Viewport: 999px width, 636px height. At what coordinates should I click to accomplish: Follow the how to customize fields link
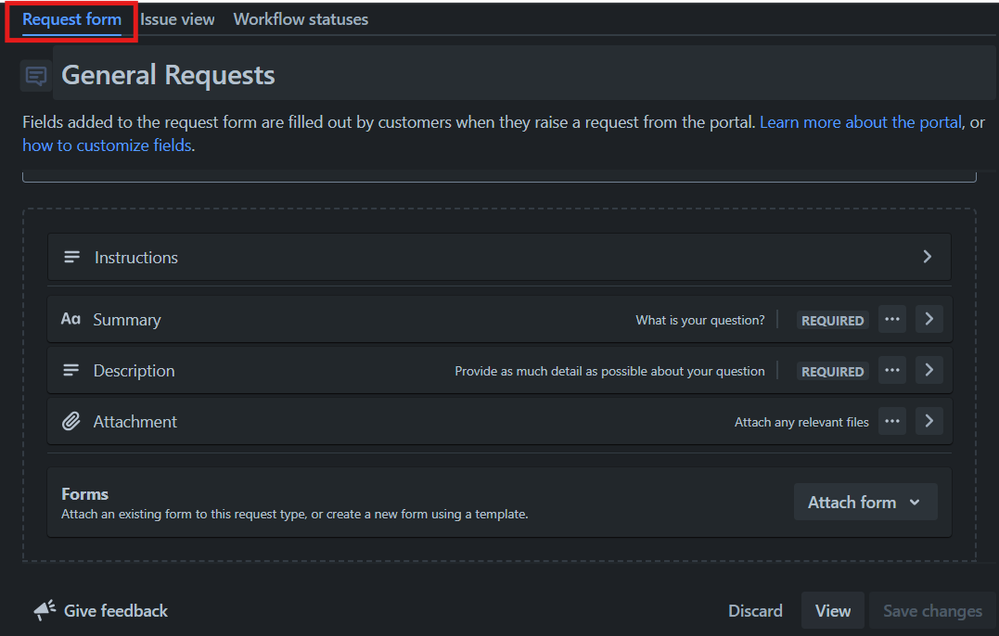tap(107, 144)
